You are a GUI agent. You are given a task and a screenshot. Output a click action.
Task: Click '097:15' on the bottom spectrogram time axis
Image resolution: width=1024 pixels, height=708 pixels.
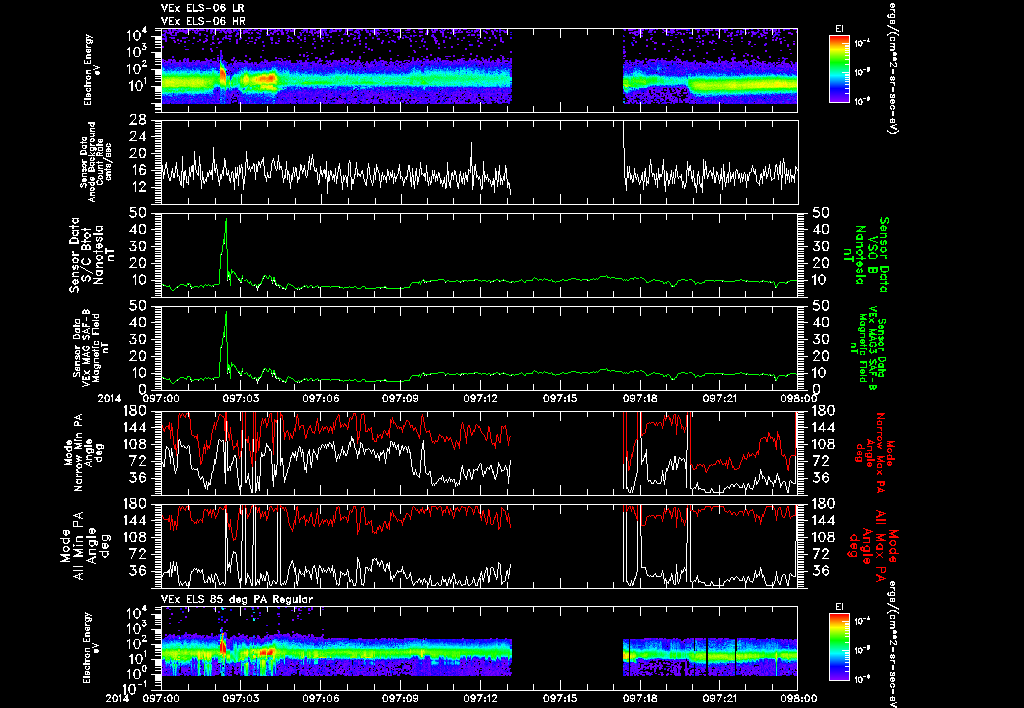[560, 698]
